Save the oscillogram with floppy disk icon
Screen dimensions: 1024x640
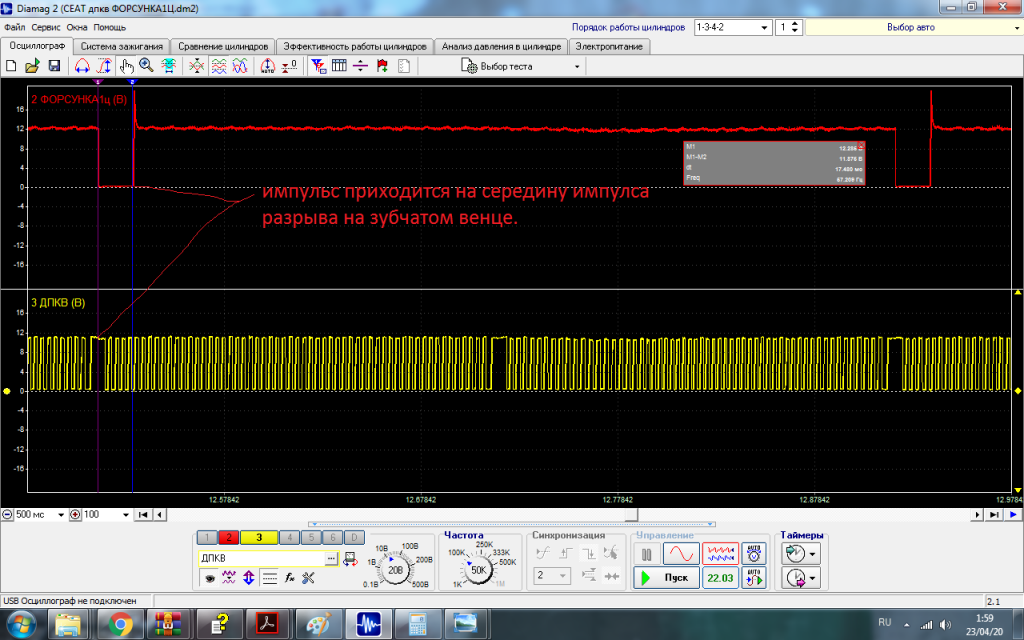tap(54, 66)
